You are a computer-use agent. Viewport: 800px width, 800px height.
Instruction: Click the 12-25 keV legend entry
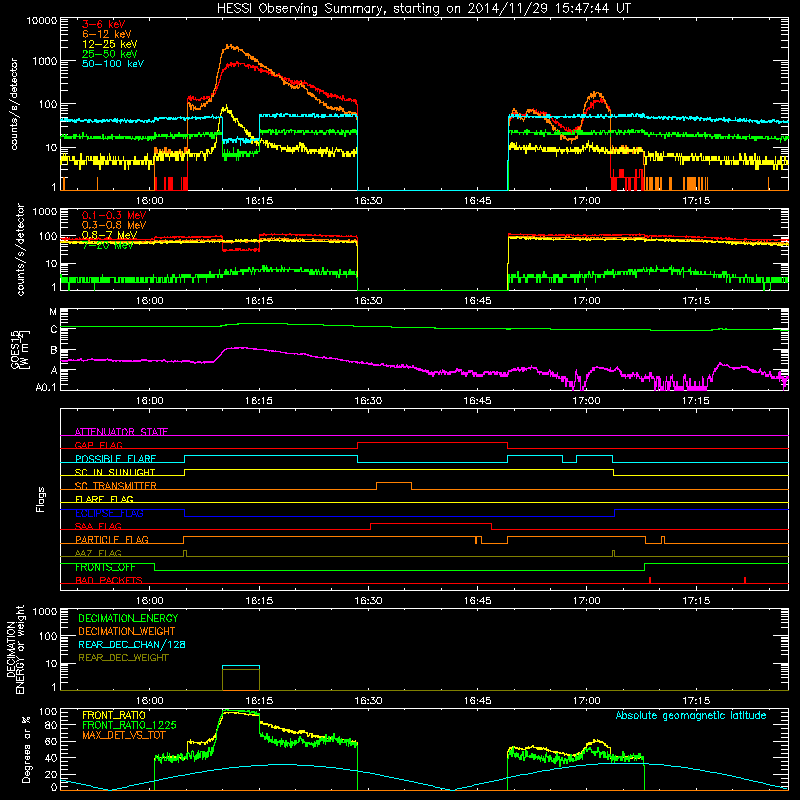tap(110, 44)
